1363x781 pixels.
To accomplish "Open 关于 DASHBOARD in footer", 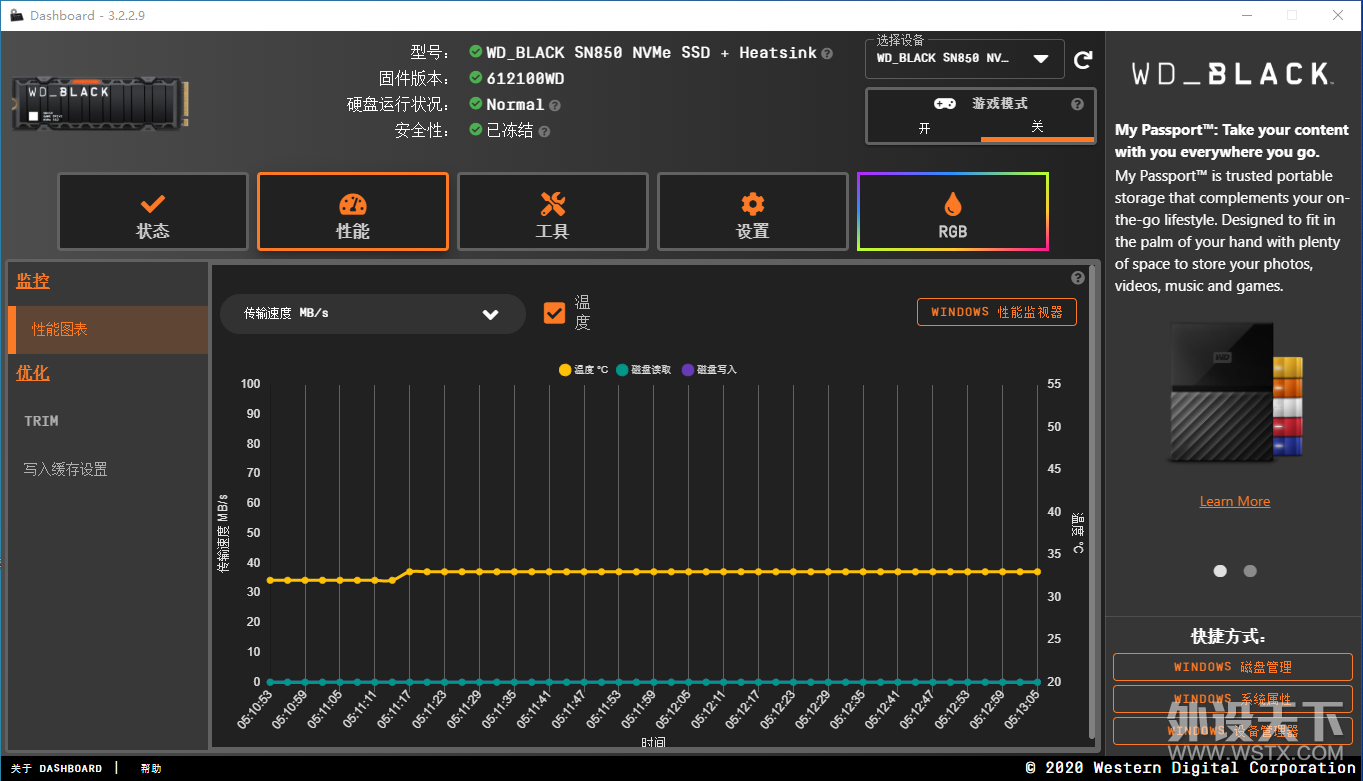I will [x=56, y=769].
